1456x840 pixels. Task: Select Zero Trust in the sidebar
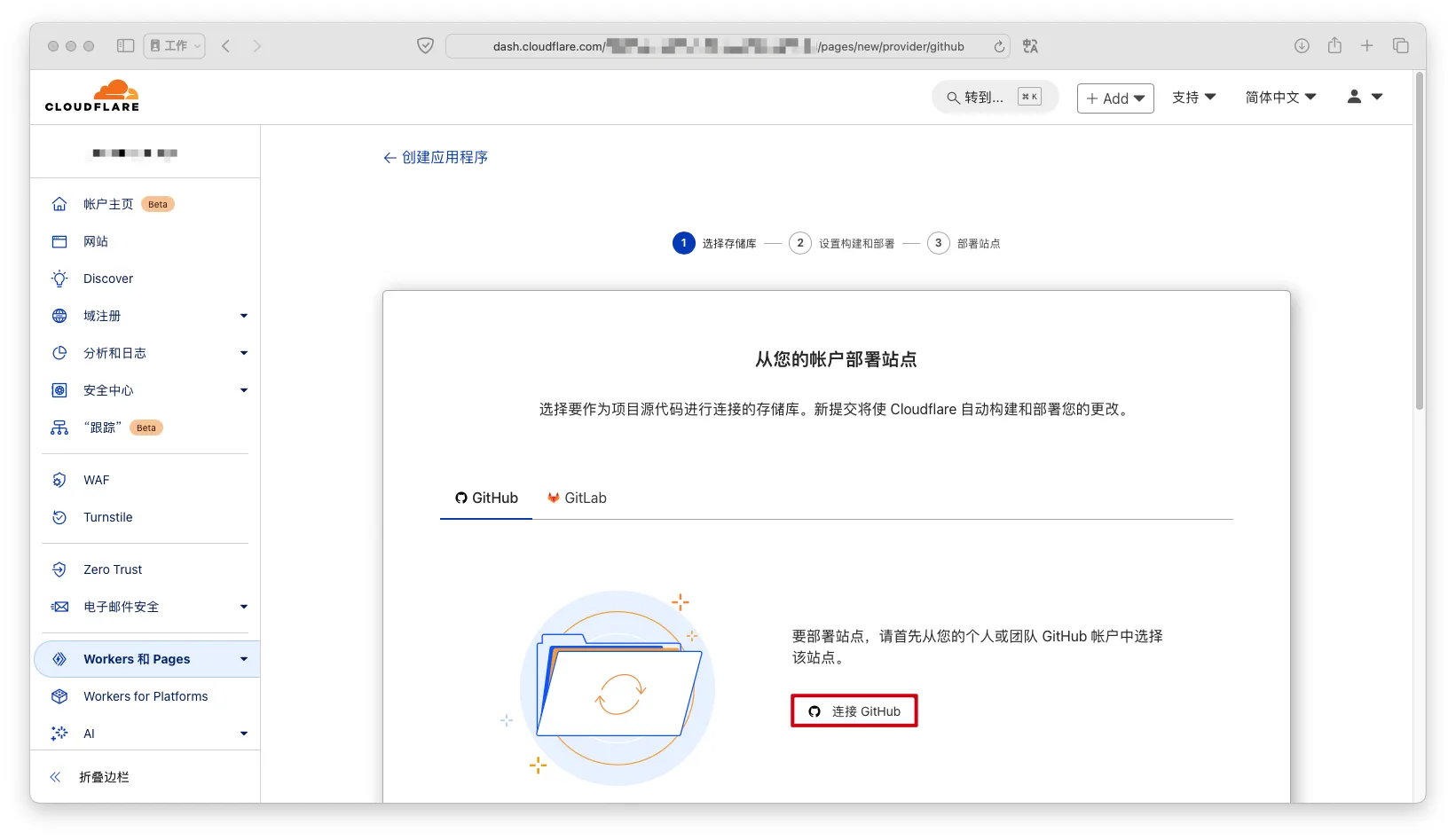tap(113, 569)
